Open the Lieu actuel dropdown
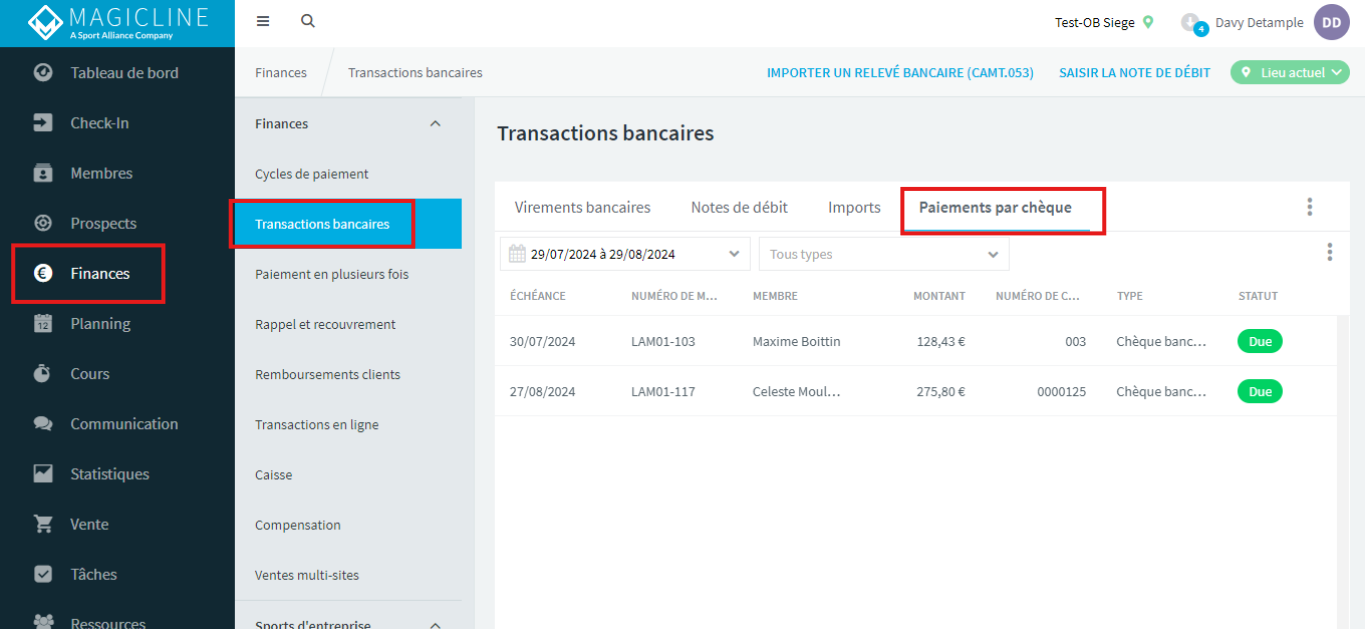This screenshot has height=629, width=1365. pyautogui.click(x=1290, y=72)
